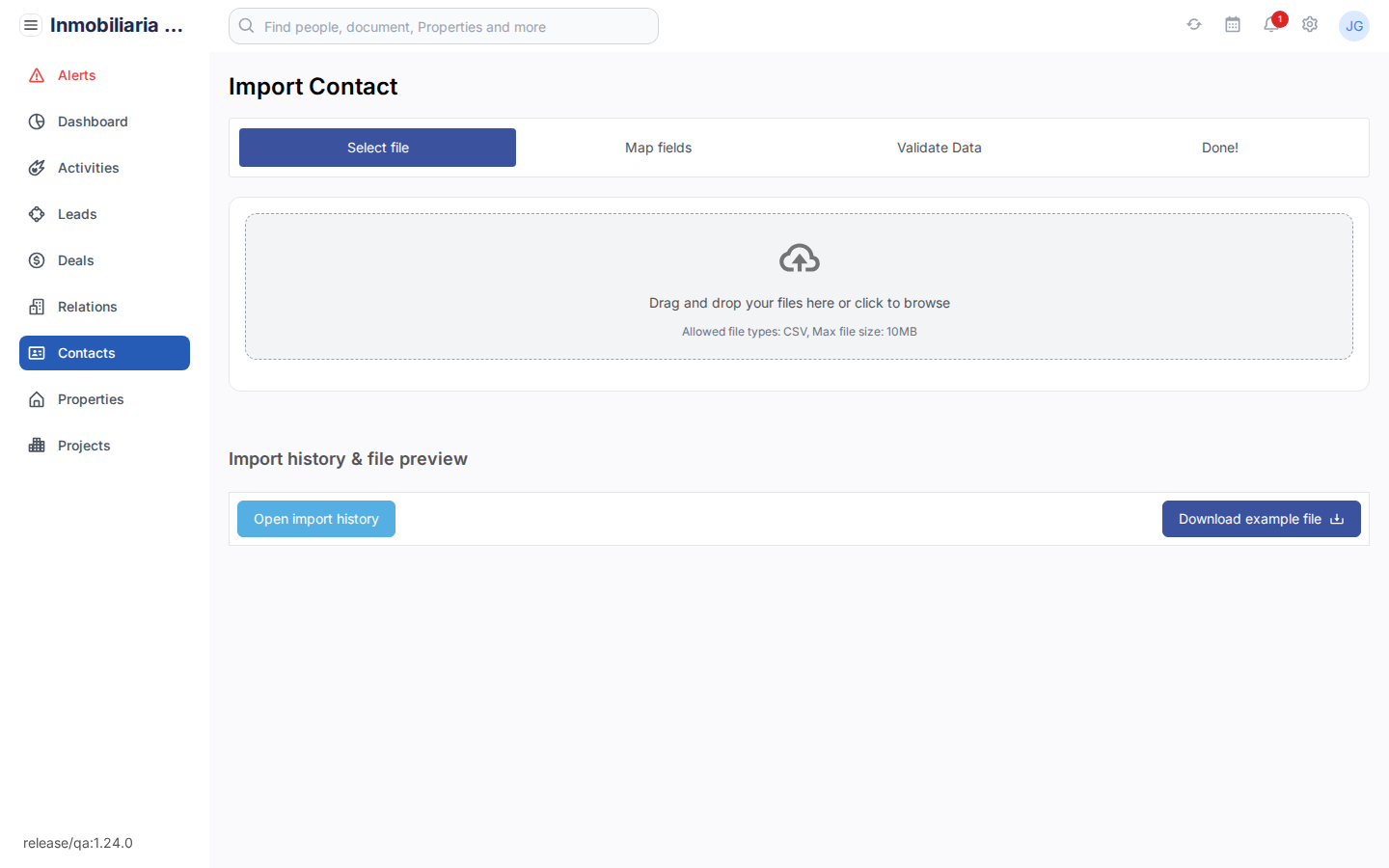The height and width of the screenshot is (868, 1389).
Task: Open the Properties house icon
Action: point(36,399)
